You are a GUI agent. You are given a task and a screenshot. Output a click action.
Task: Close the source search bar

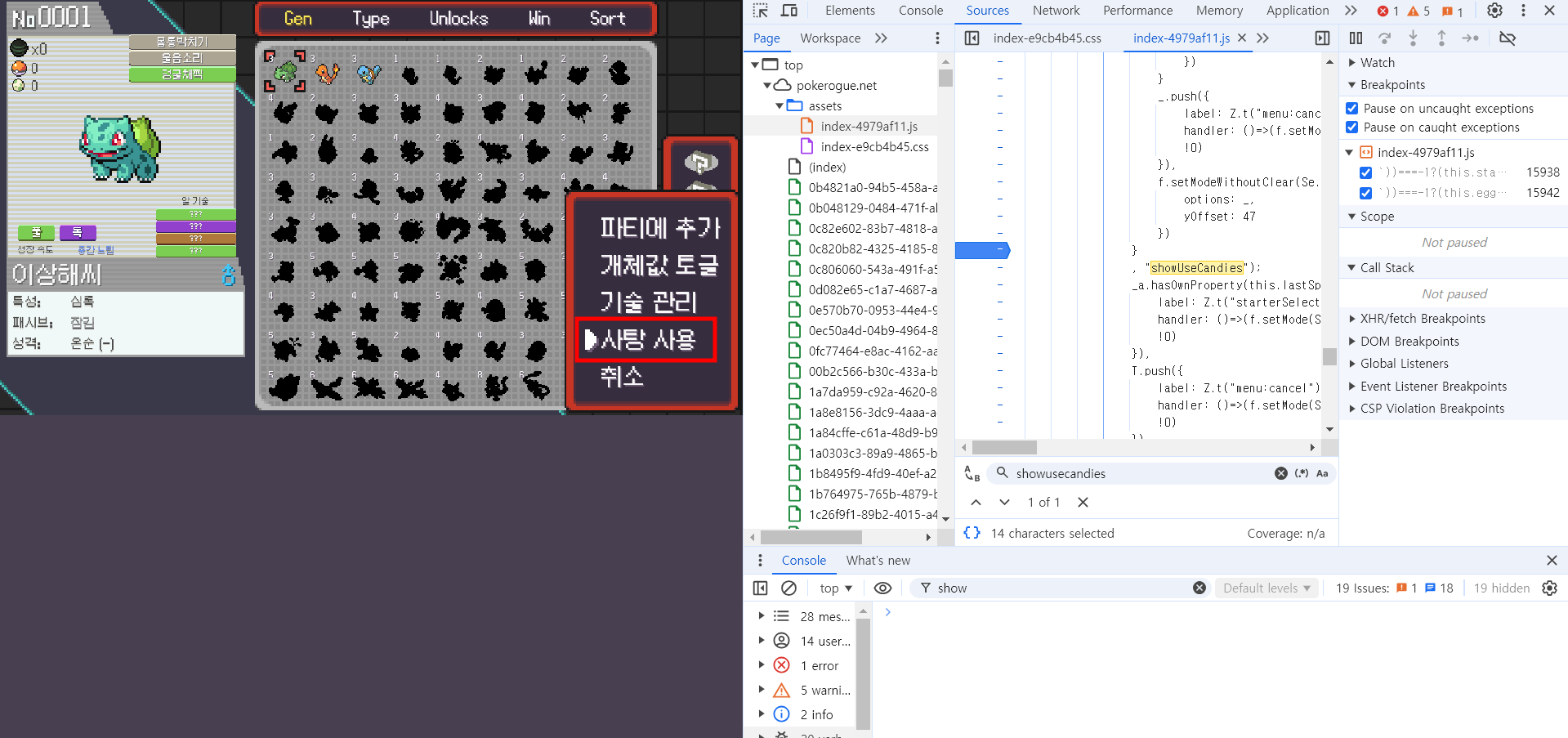[1083, 503]
